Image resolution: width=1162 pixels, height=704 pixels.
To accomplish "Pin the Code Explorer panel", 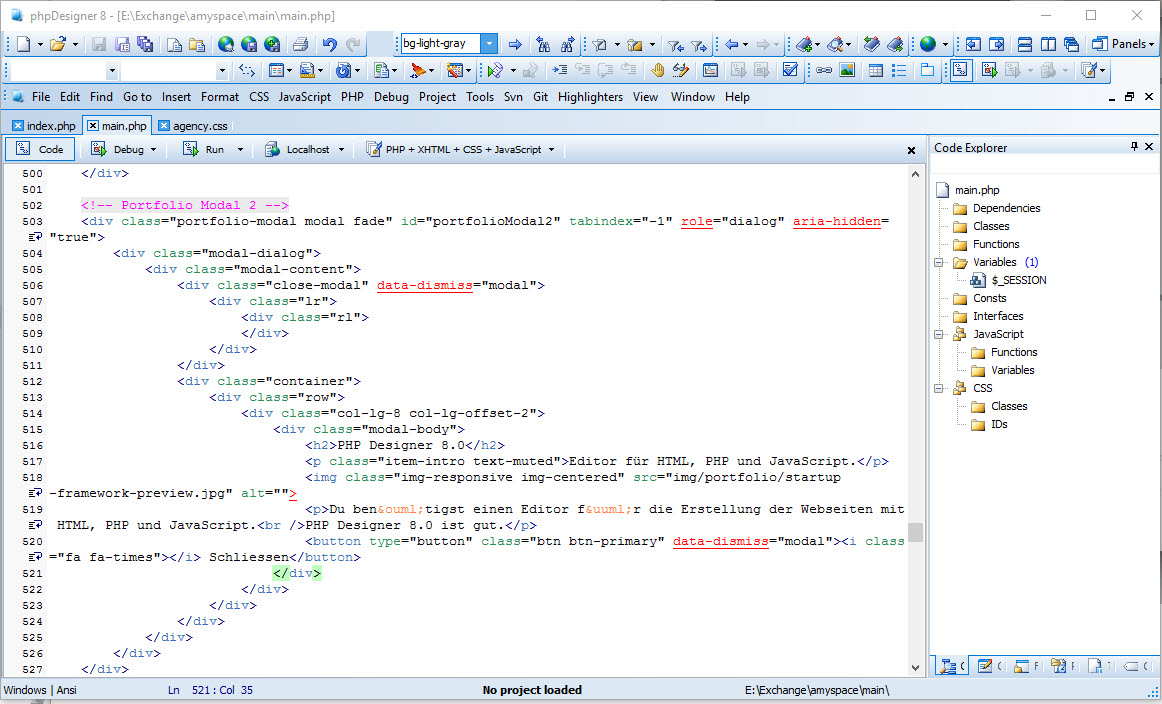I will tap(1134, 147).
